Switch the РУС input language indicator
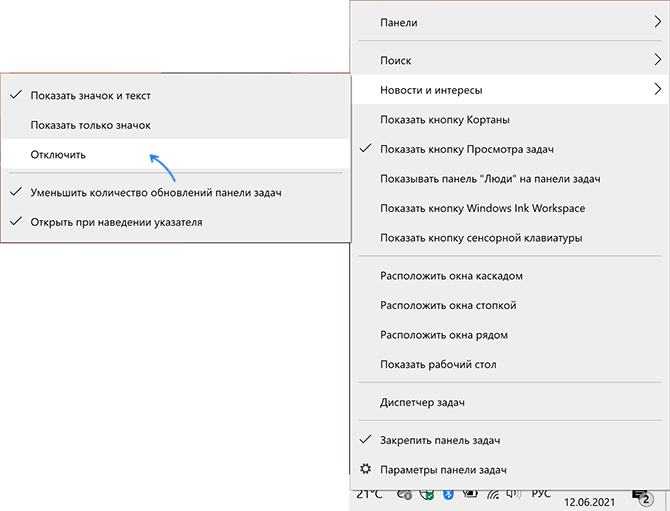670x511 pixels. click(x=541, y=494)
